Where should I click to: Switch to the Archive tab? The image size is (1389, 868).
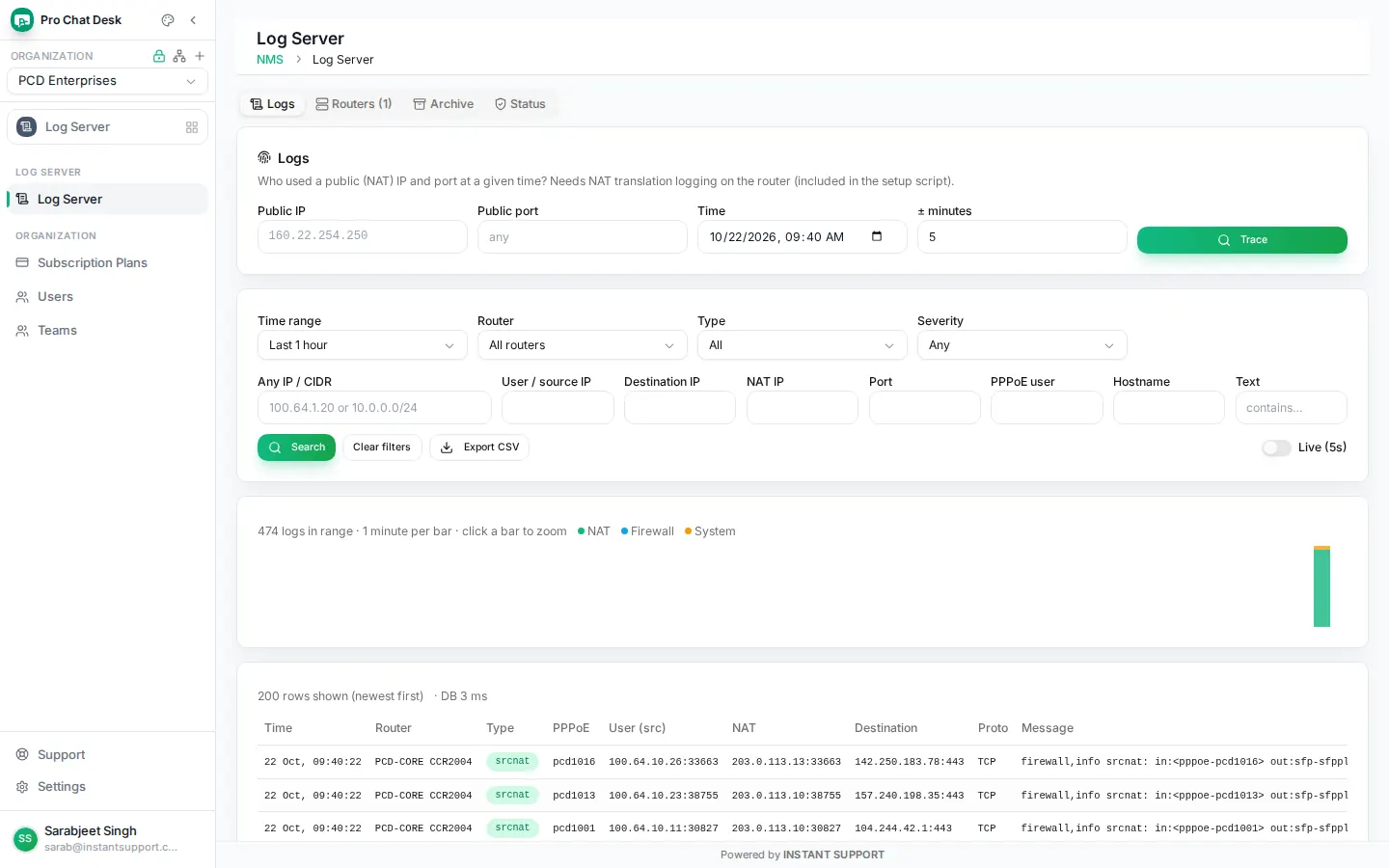click(444, 104)
